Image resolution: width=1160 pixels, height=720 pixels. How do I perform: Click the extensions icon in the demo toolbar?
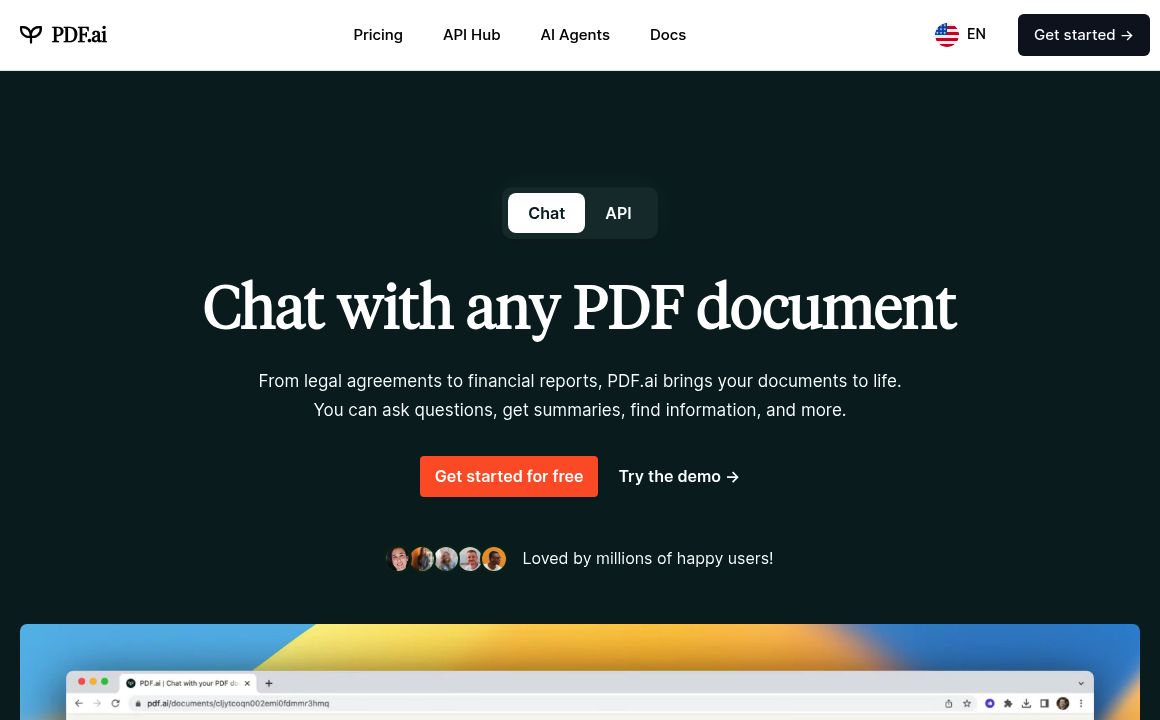coord(1008,703)
